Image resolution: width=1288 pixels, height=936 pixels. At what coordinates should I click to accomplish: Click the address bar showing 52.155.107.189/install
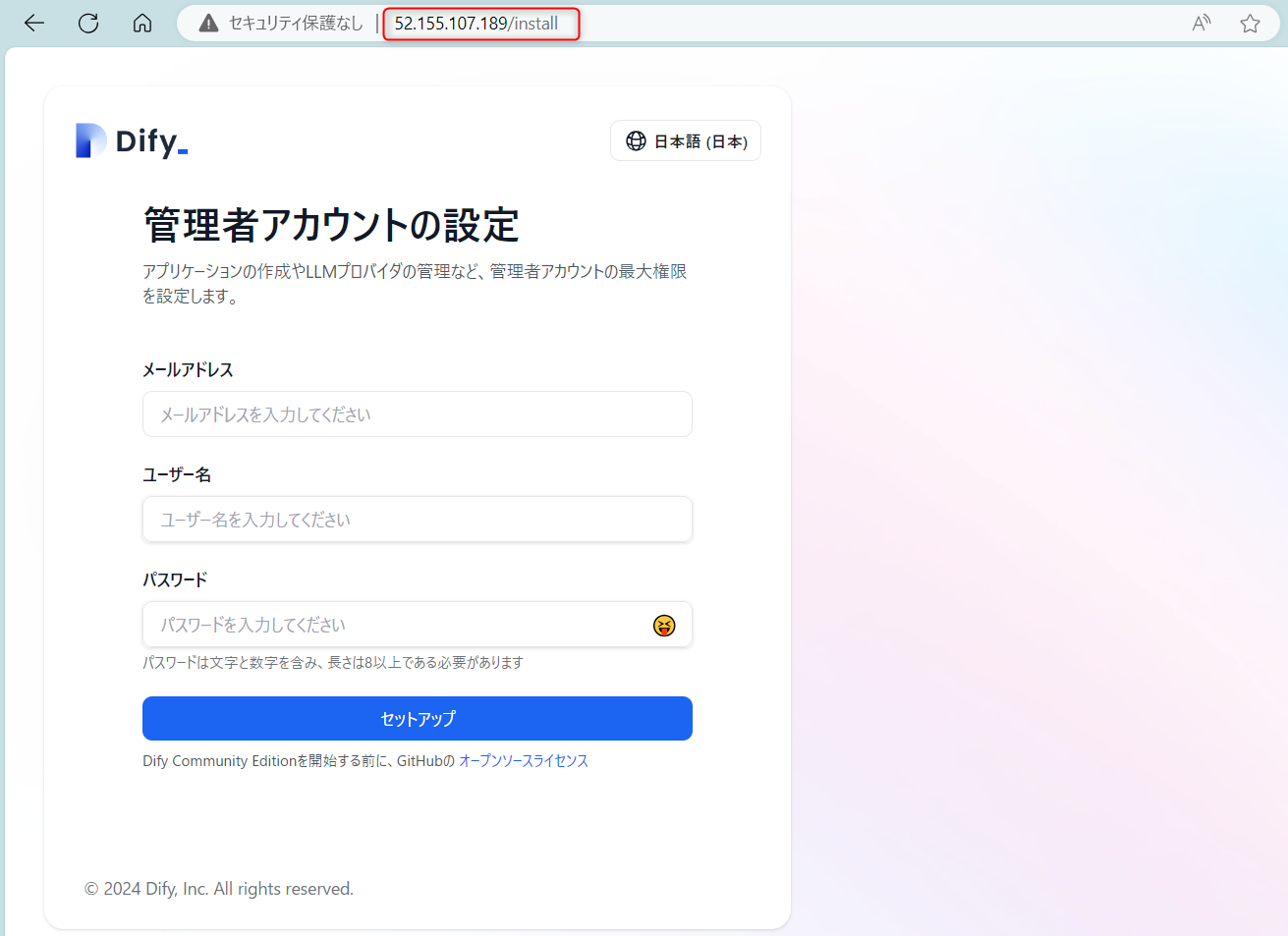pos(480,22)
